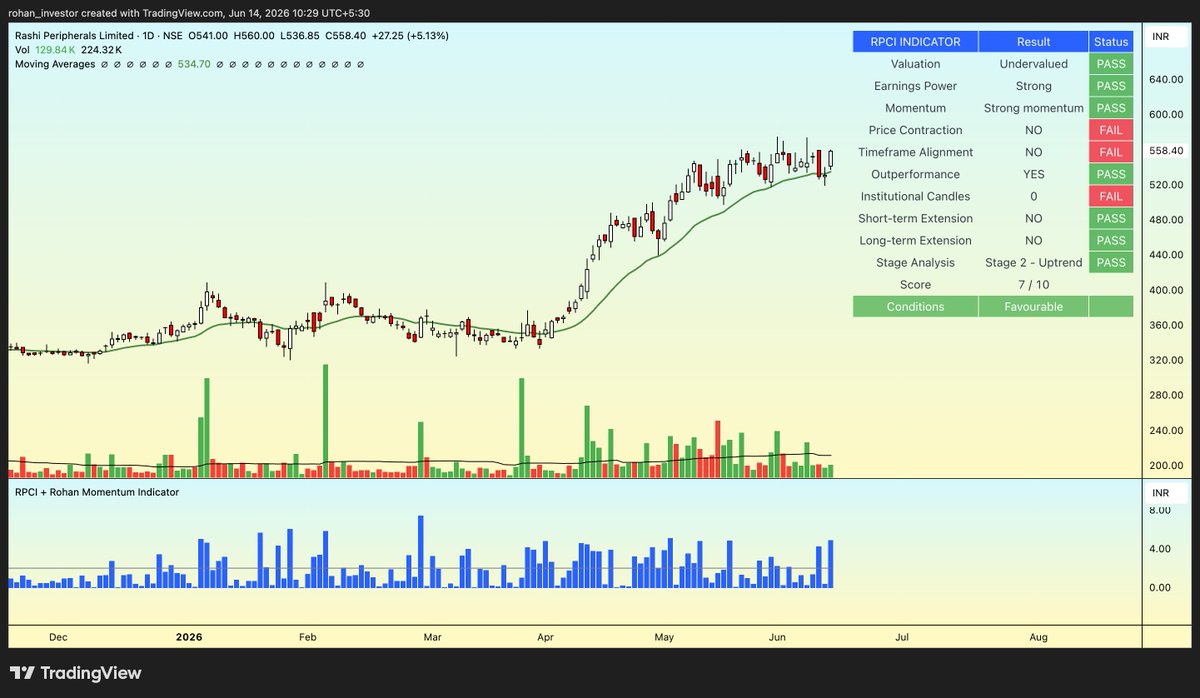Click the Score row label
Viewport: 1200px width, 698px height.
click(915, 284)
